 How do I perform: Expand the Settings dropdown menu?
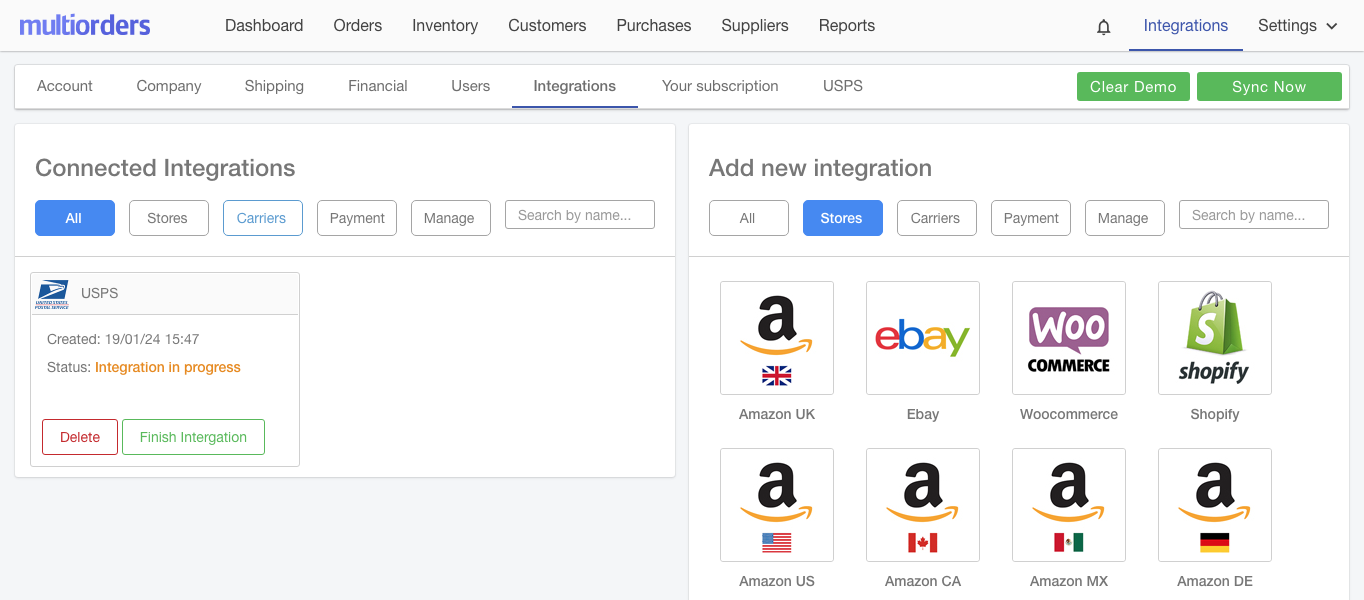[x=1298, y=26]
